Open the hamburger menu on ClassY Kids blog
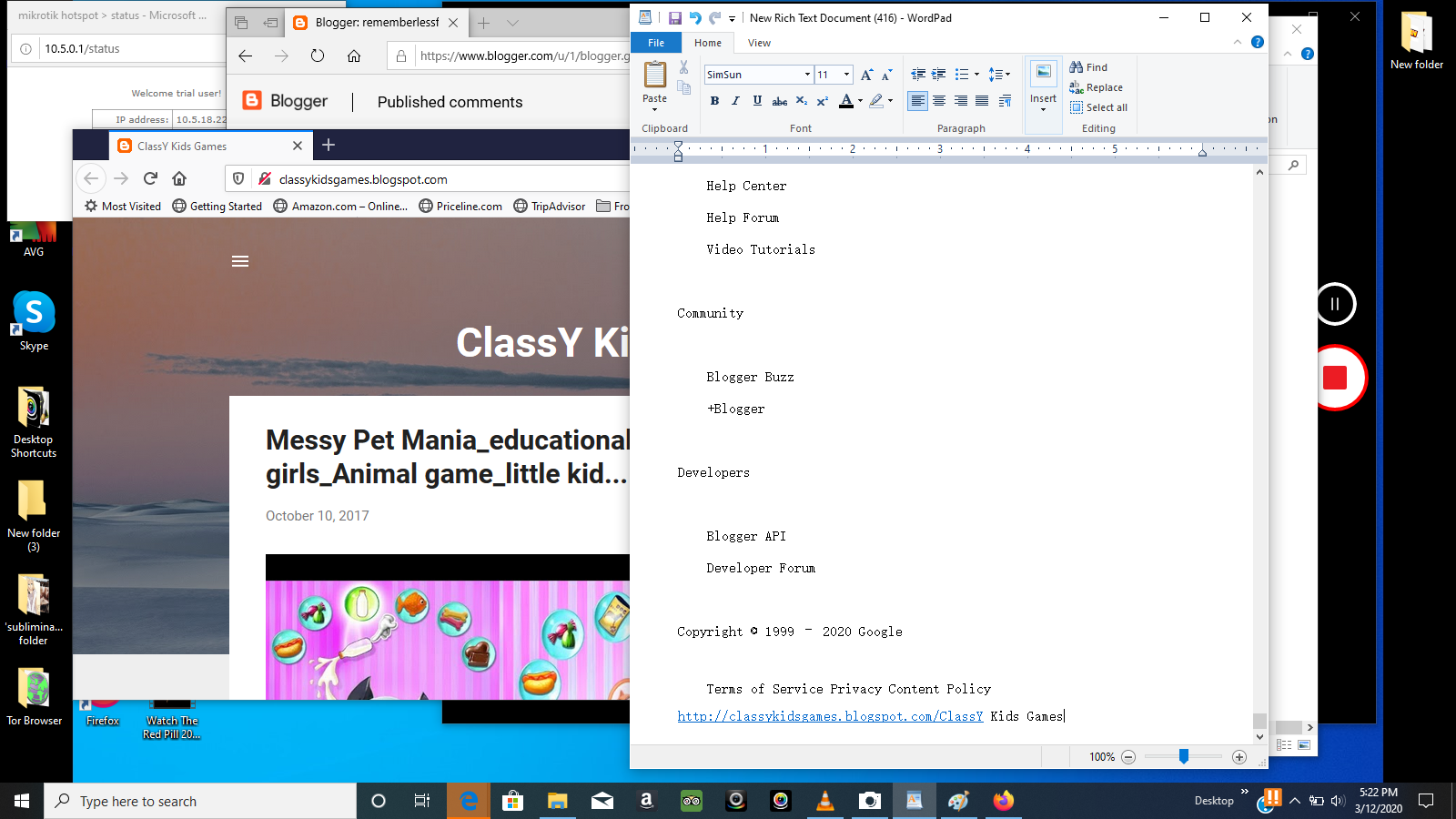The image size is (1456, 819). click(x=240, y=261)
